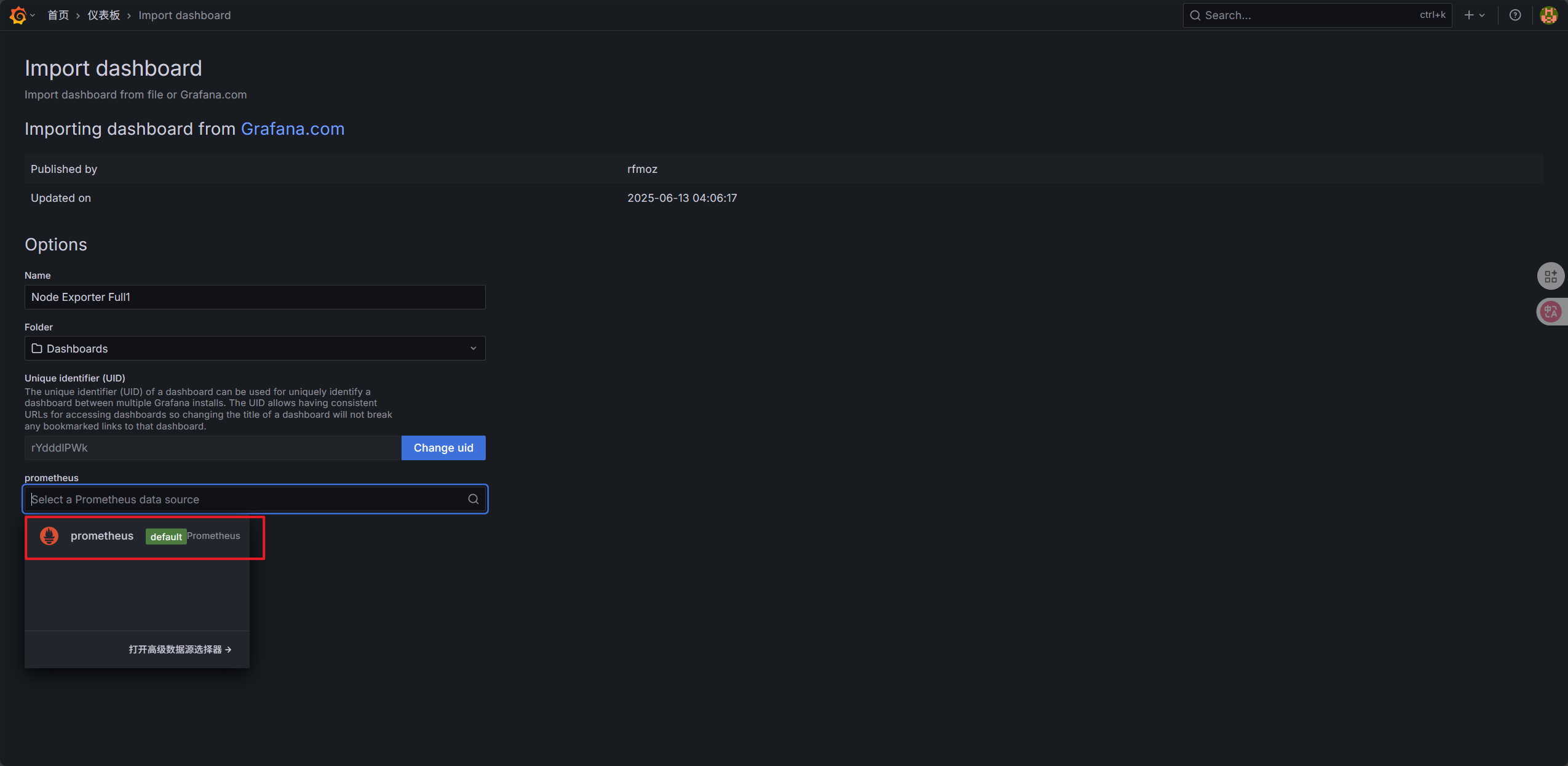Click the publisher name rfmoz

pyautogui.click(x=642, y=169)
